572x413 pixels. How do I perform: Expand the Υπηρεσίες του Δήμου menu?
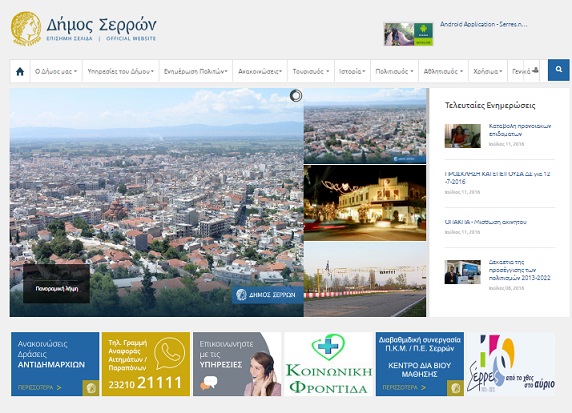[120, 72]
